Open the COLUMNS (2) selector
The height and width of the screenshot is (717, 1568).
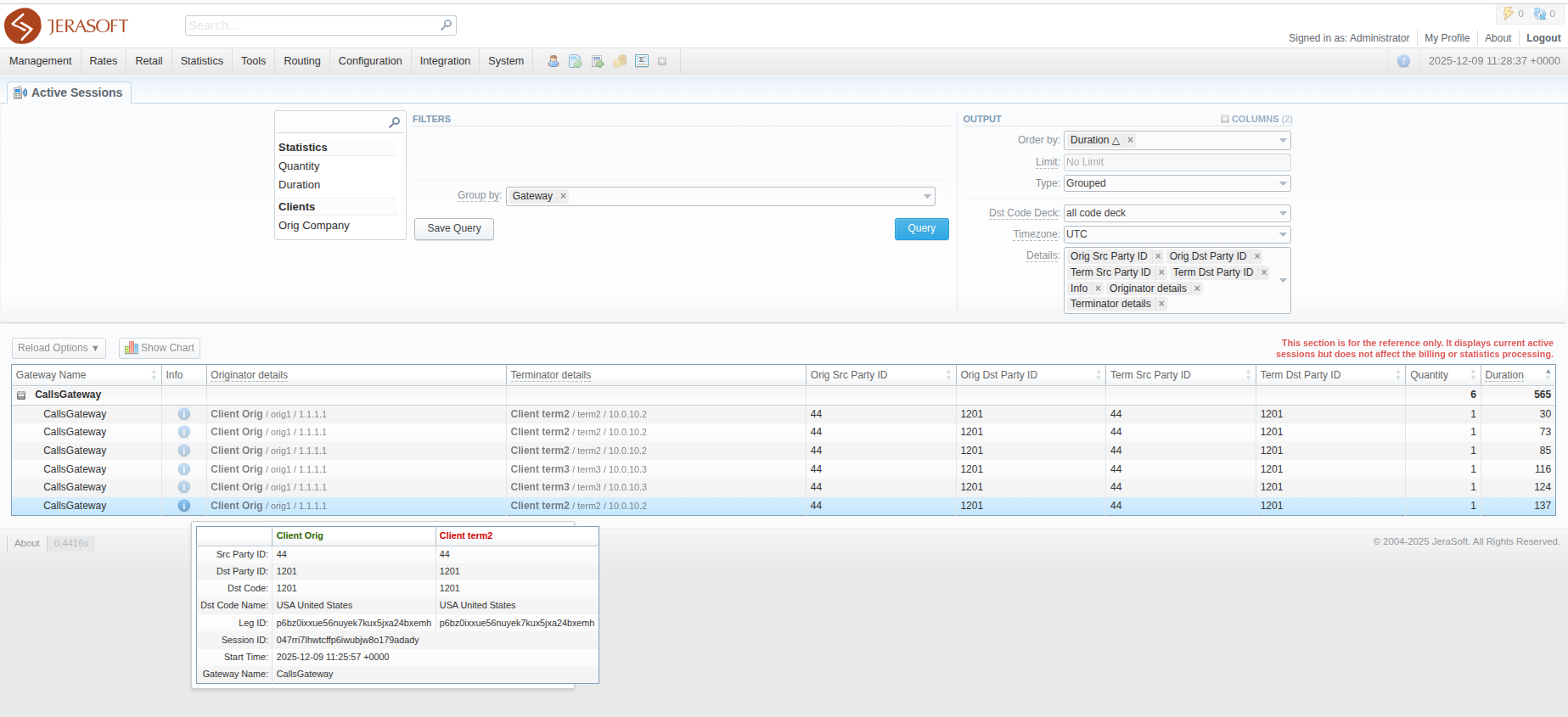[1256, 119]
